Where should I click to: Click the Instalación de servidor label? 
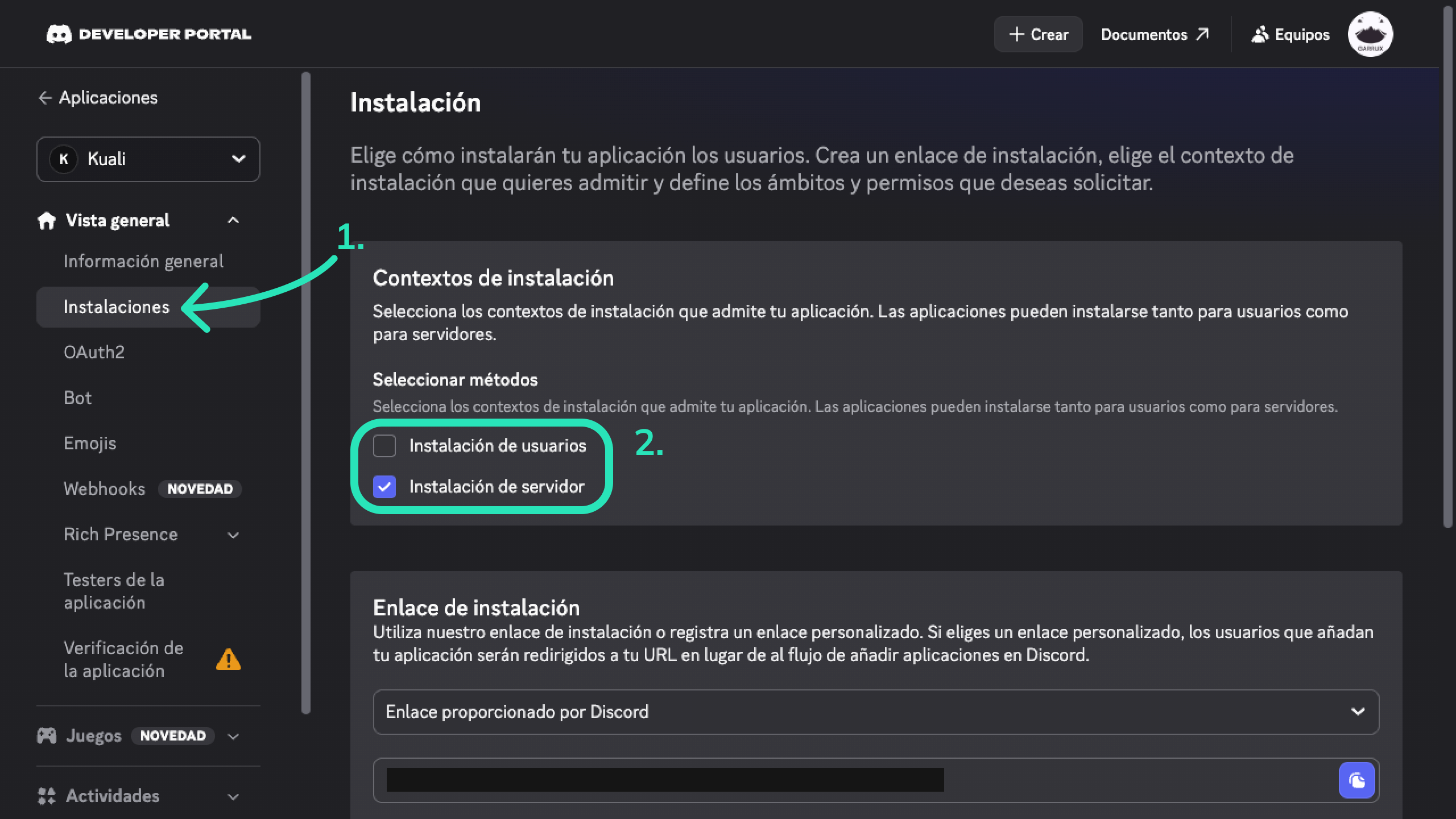tap(497, 487)
